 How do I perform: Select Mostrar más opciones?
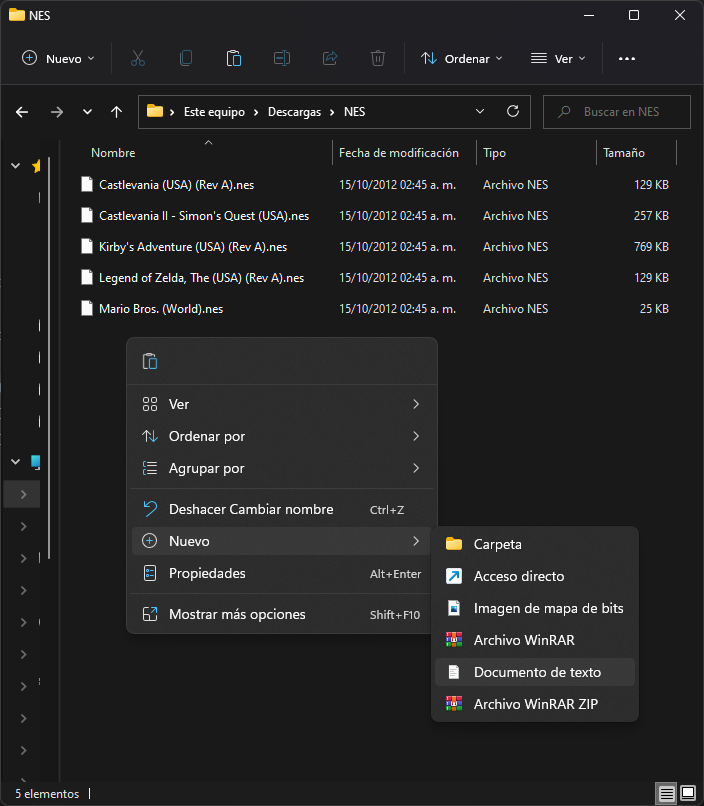(x=282, y=614)
